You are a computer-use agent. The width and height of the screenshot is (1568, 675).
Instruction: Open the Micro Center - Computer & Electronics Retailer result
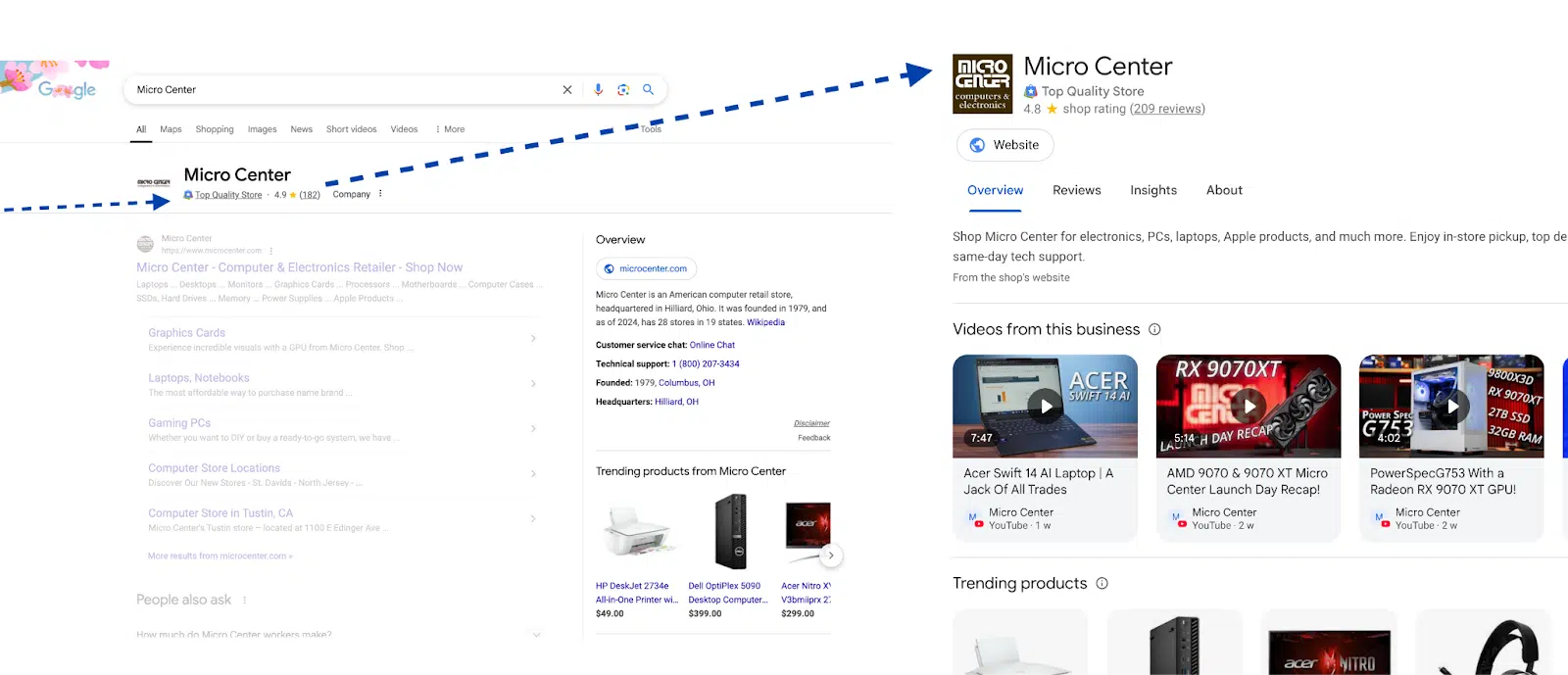(299, 267)
